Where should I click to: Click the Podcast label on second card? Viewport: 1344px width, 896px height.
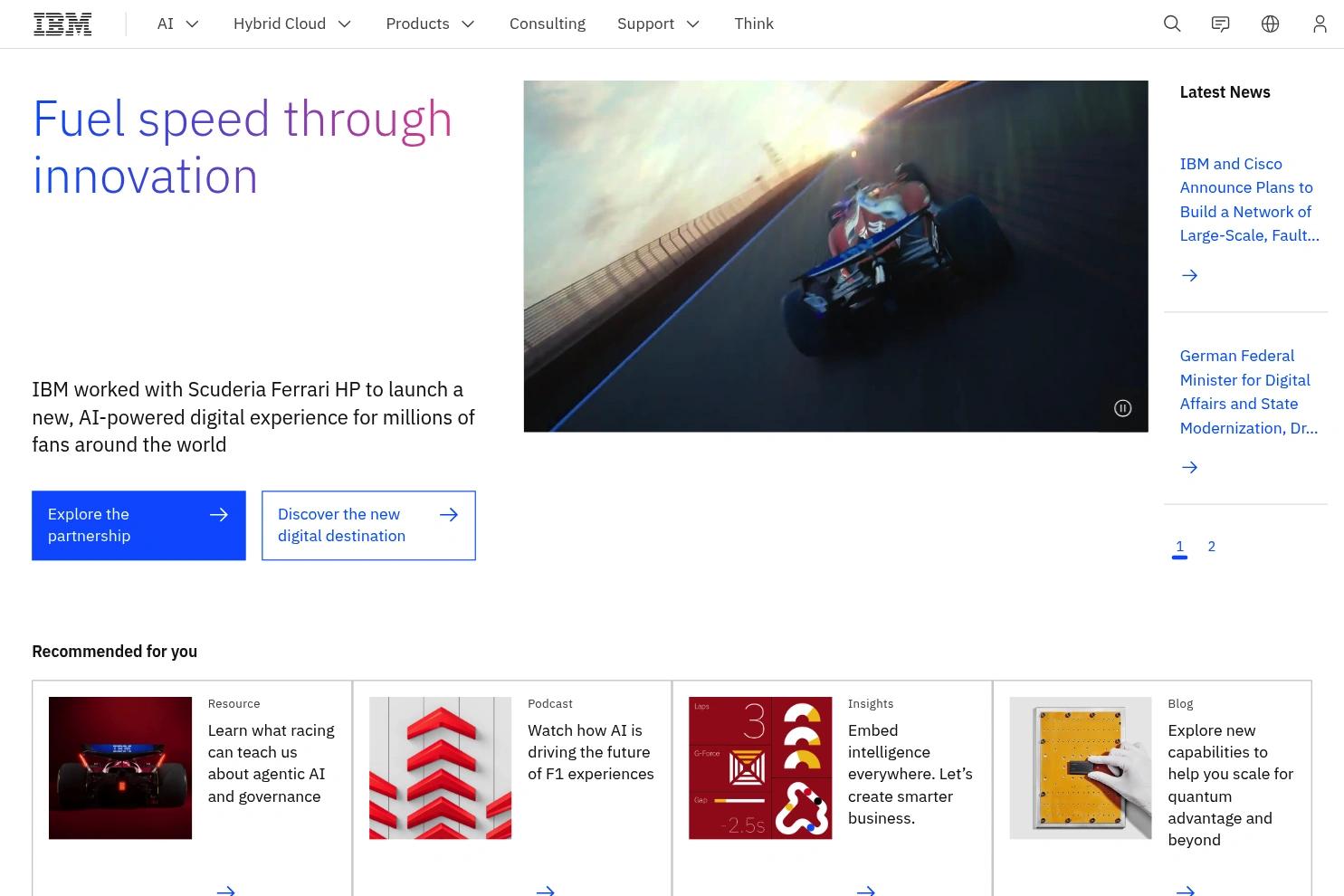(550, 704)
